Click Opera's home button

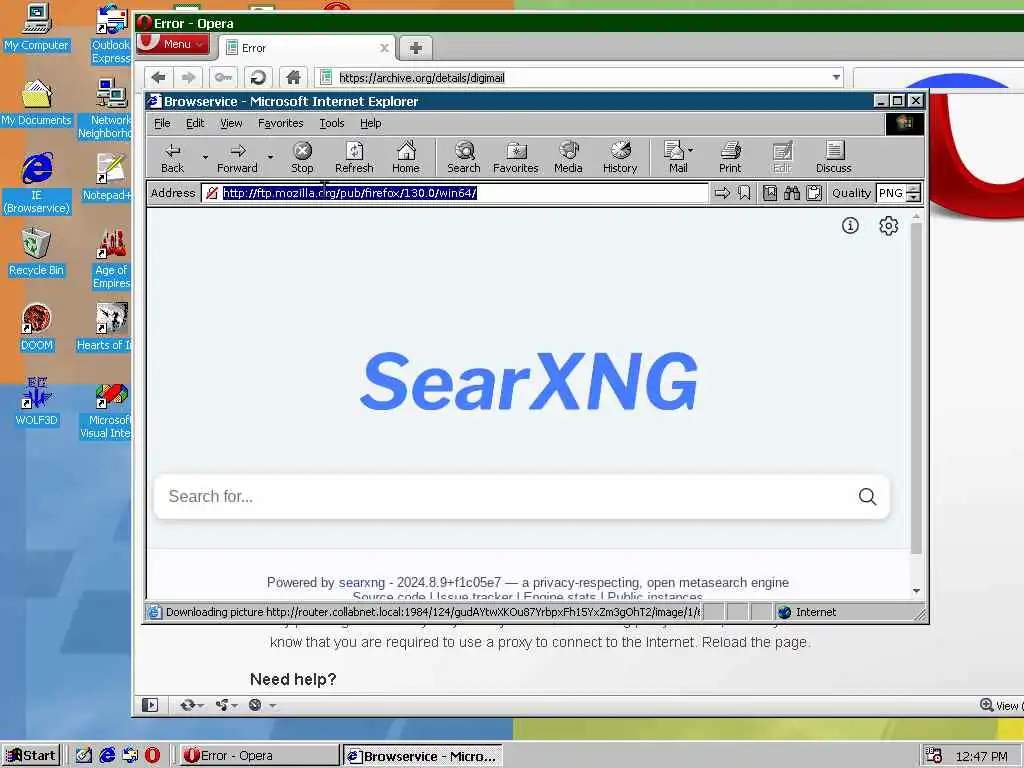click(293, 78)
